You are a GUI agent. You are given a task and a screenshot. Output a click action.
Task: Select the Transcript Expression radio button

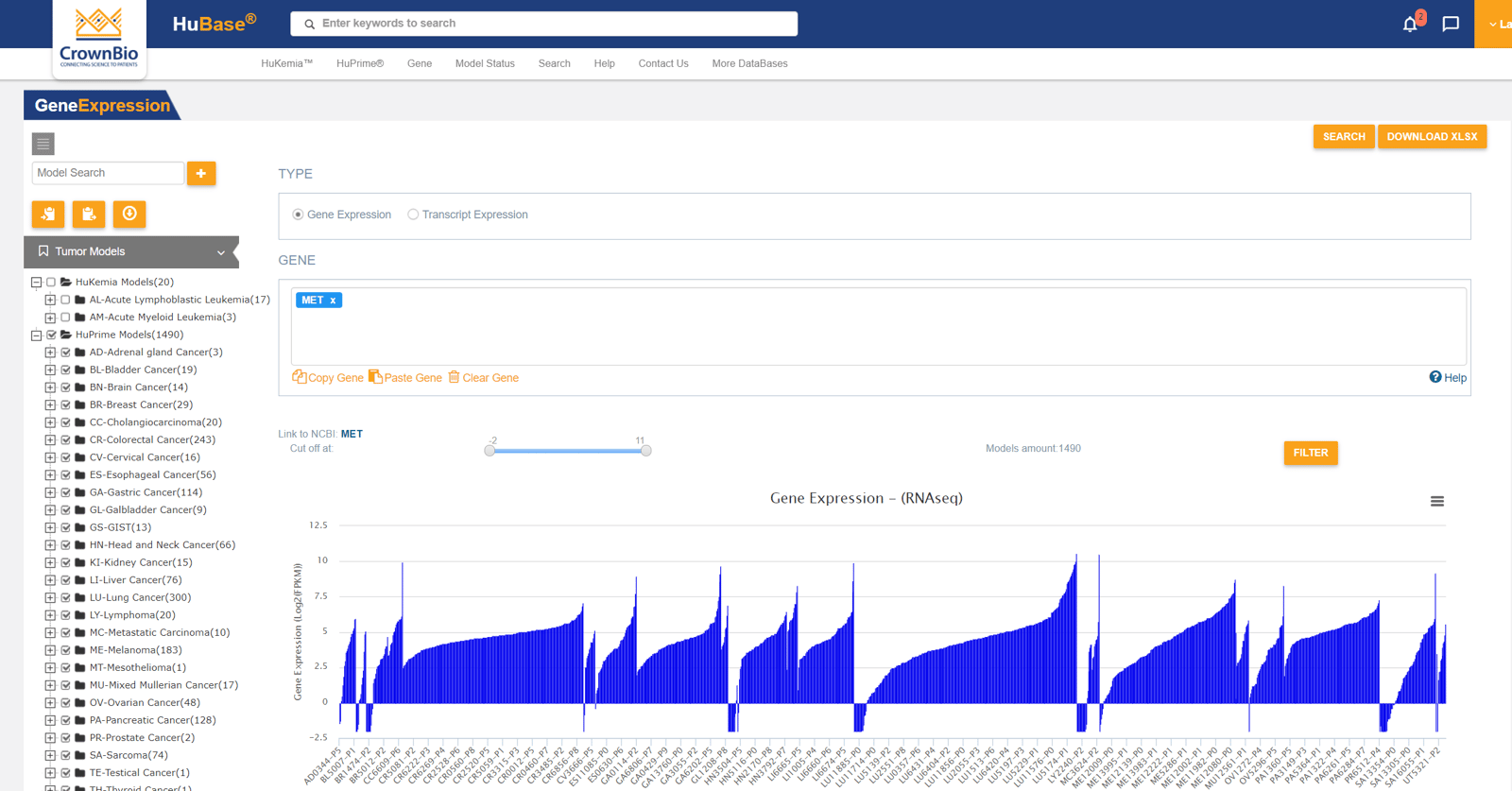(x=413, y=215)
